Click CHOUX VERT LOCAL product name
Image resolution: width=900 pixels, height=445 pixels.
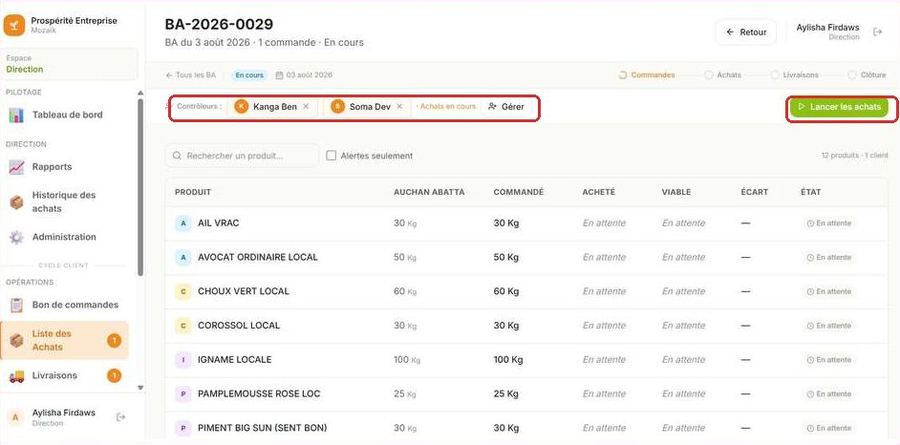coord(243,291)
